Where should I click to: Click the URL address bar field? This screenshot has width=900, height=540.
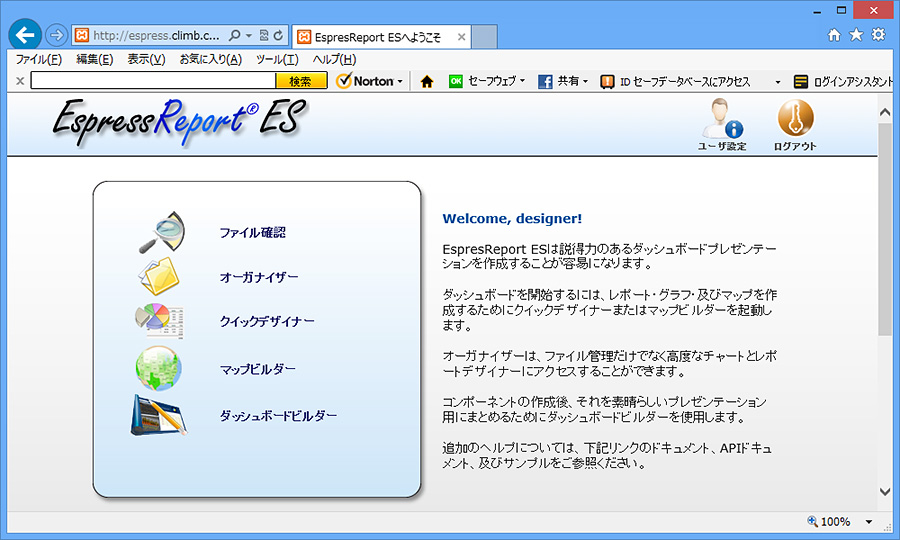[156, 36]
